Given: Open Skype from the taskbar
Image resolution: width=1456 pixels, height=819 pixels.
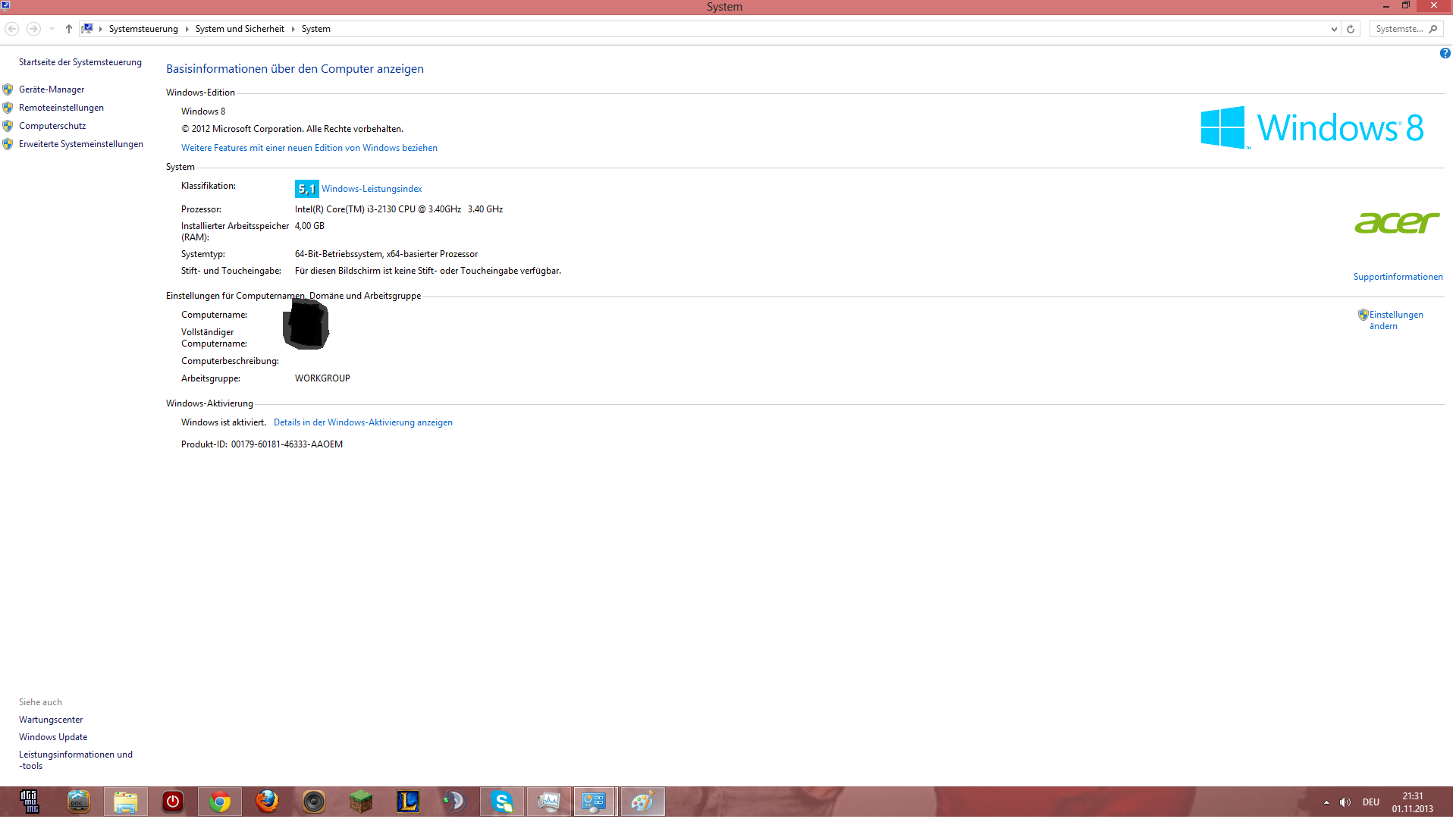Looking at the screenshot, I should click(502, 802).
